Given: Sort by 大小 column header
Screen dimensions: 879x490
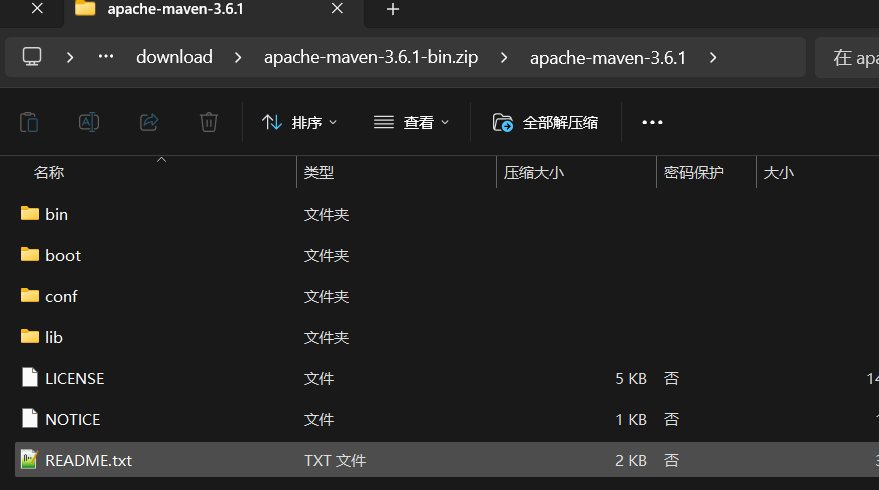Looking at the screenshot, I should tap(779, 173).
